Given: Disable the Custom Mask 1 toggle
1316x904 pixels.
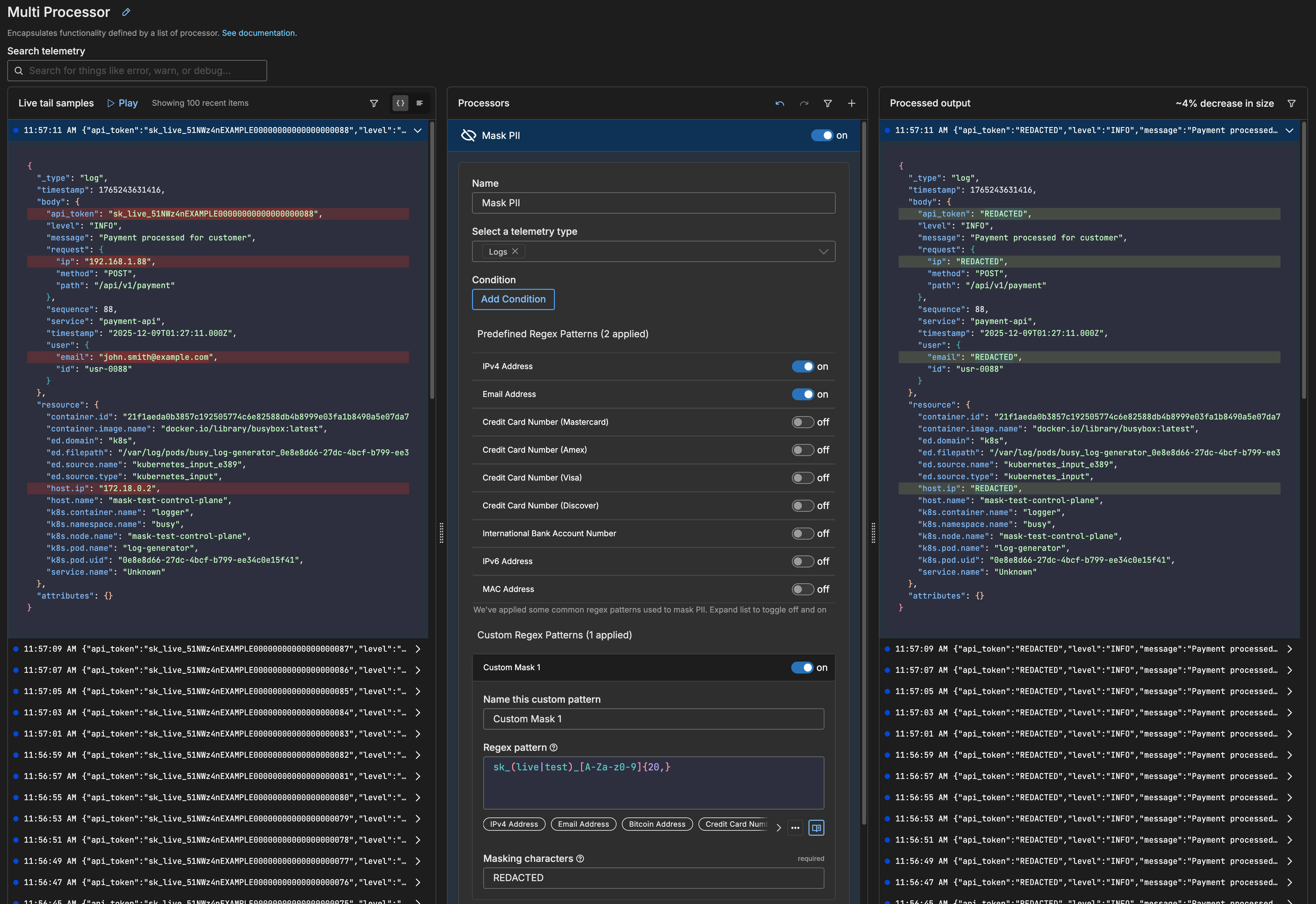Looking at the screenshot, I should (x=802, y=667).
